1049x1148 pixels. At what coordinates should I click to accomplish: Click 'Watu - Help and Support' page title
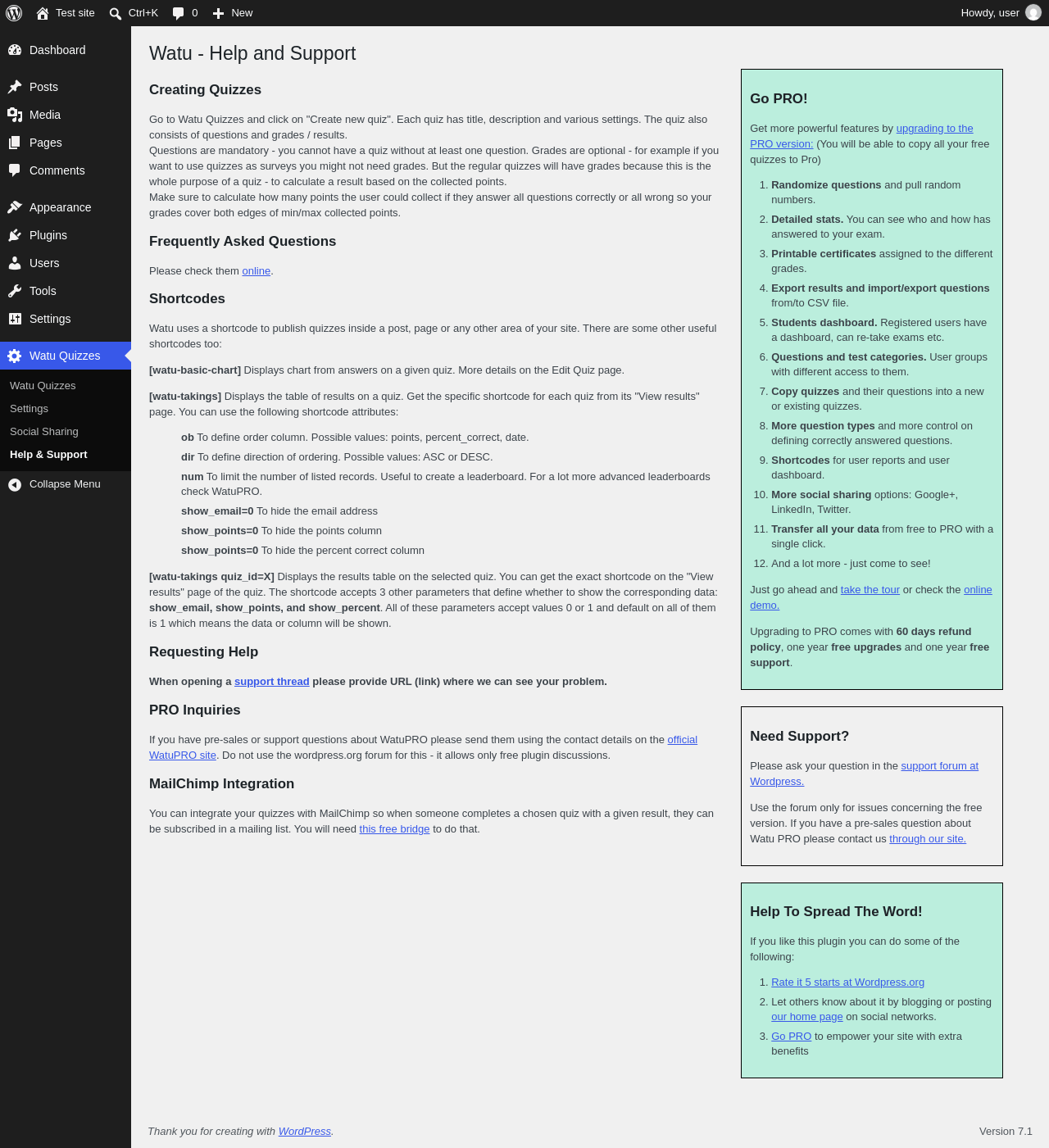pos(252,53)
